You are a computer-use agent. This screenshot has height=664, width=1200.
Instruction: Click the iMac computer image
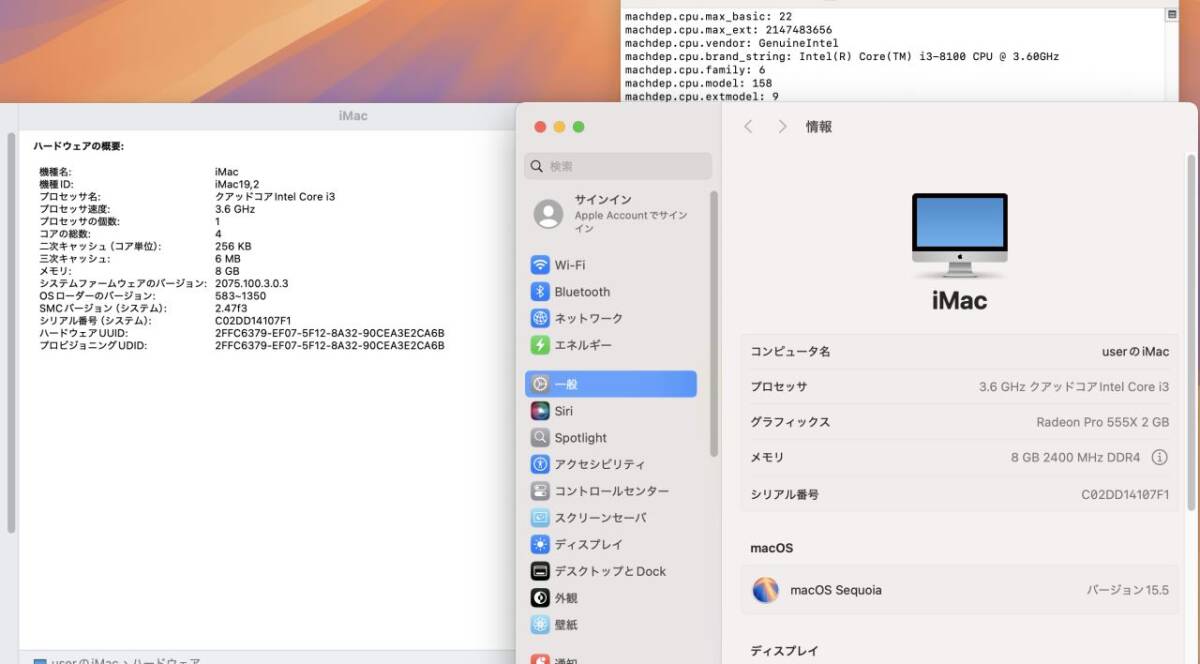coord(959,236)
